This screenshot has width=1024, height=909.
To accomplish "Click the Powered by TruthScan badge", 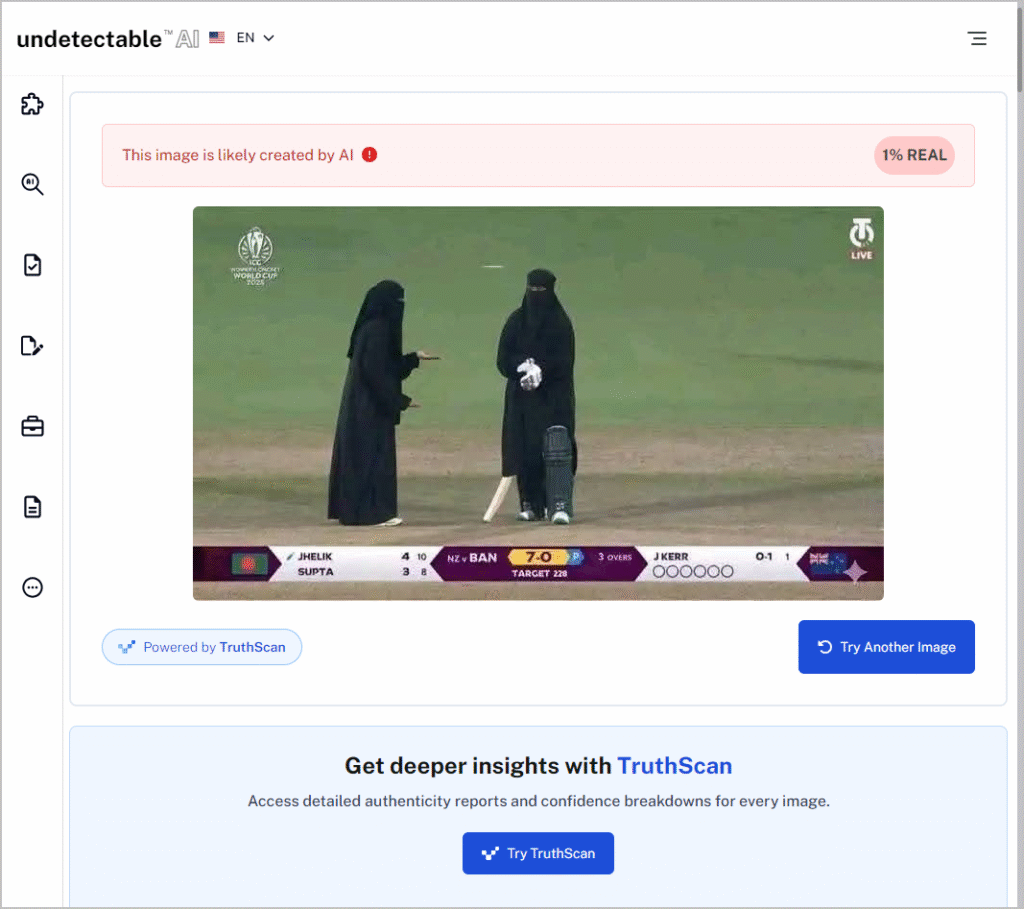I will (x=202, y=647).
